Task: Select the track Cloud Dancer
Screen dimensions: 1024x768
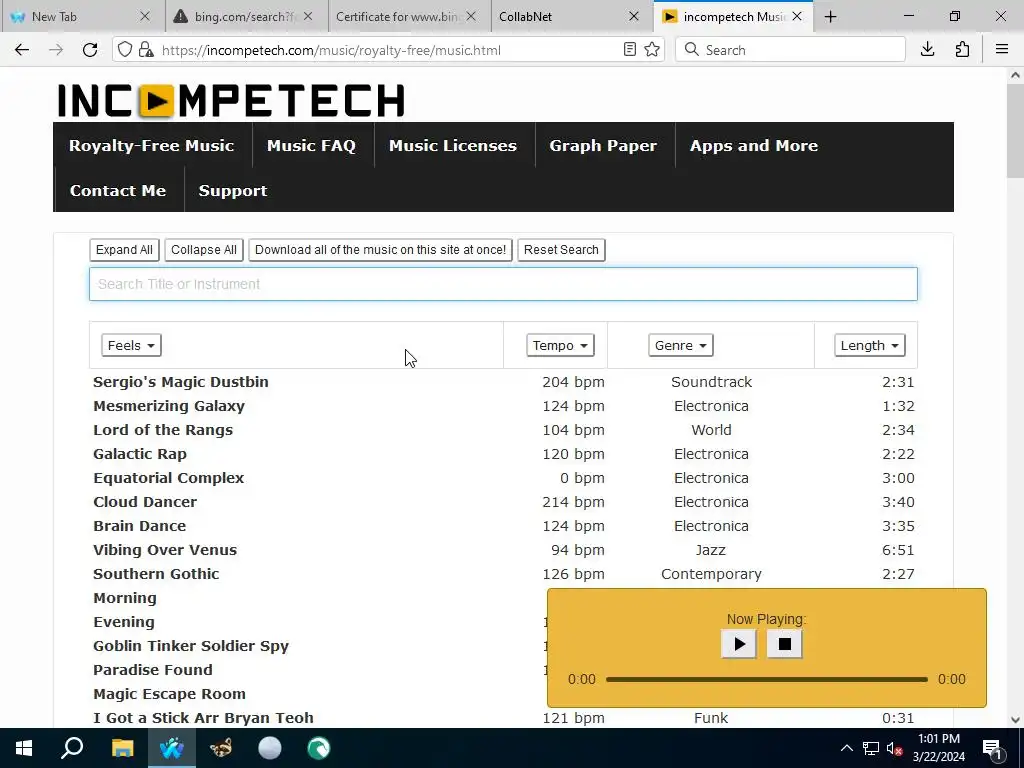Action: coord(145,502)
